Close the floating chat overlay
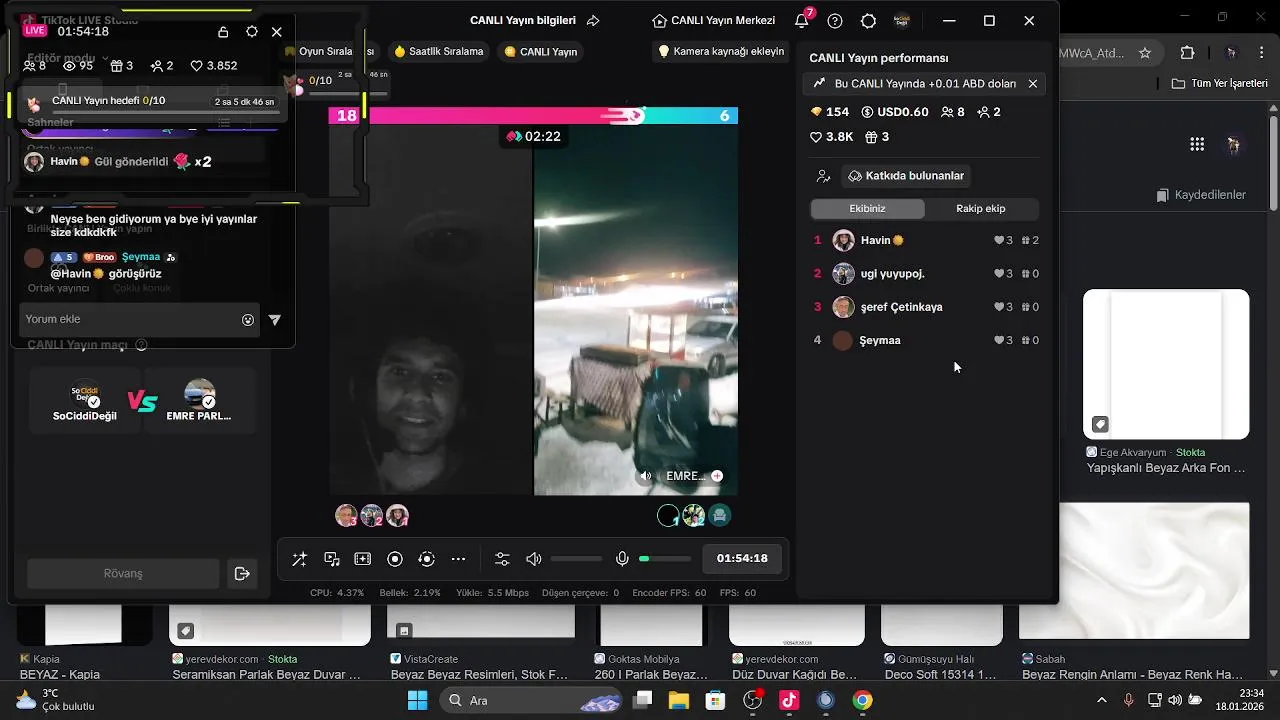This screenshot has height=720, width=1280. [x=277, y=32]
